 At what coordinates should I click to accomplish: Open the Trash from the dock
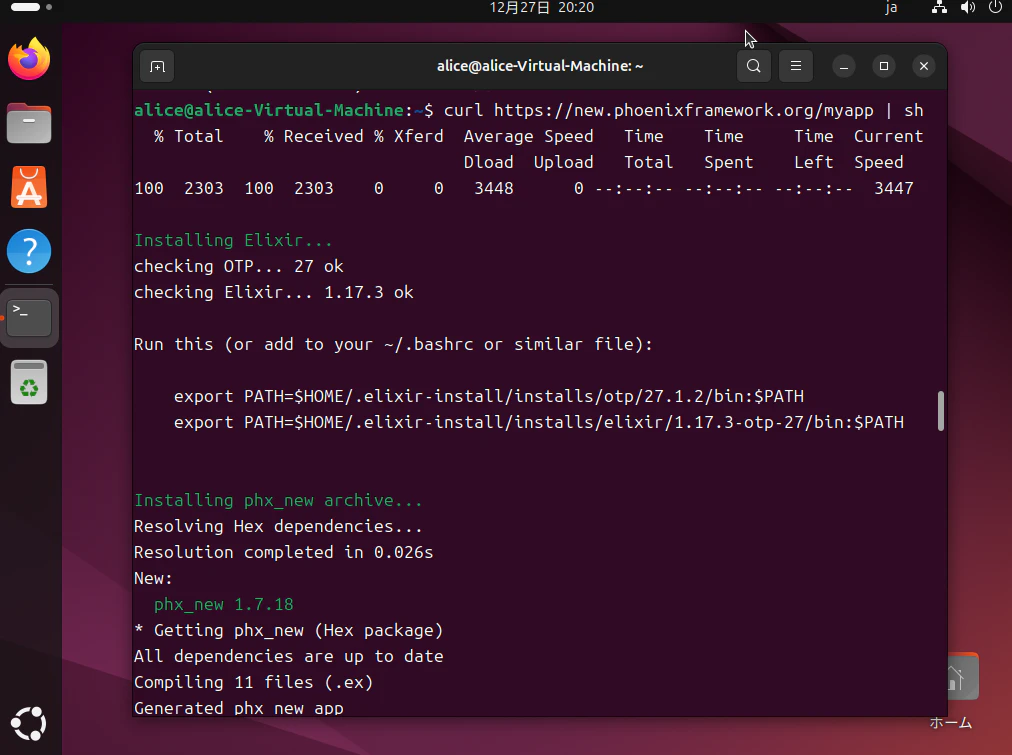[x=29, y=382]
